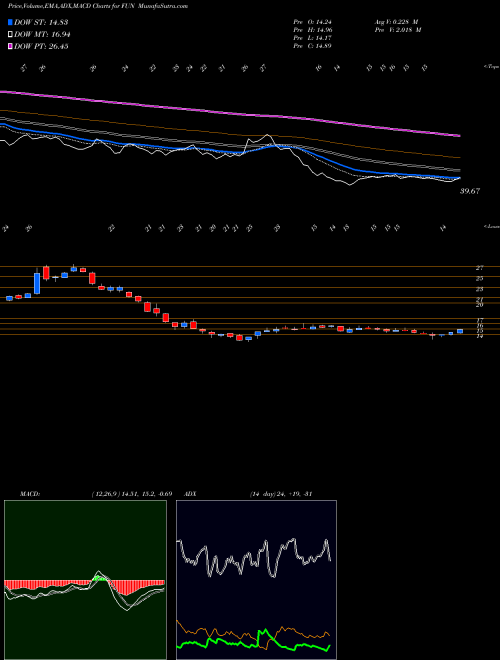
Task: Click the 'Pre V: 2.018 M' value
Action: [x=399, y=30]
